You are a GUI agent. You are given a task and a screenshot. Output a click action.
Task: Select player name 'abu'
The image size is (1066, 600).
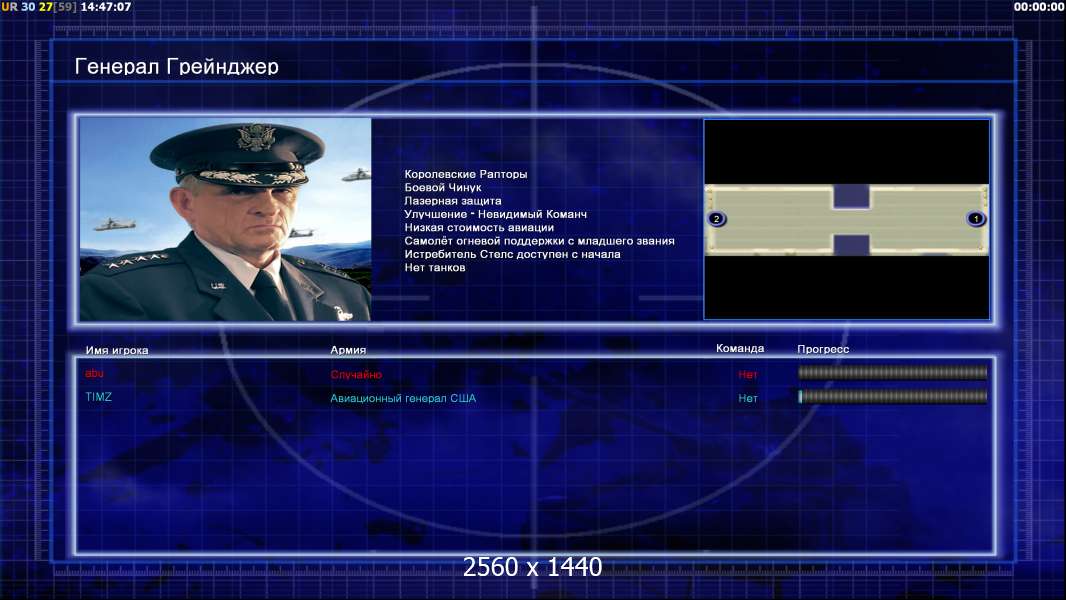(94, 373)
